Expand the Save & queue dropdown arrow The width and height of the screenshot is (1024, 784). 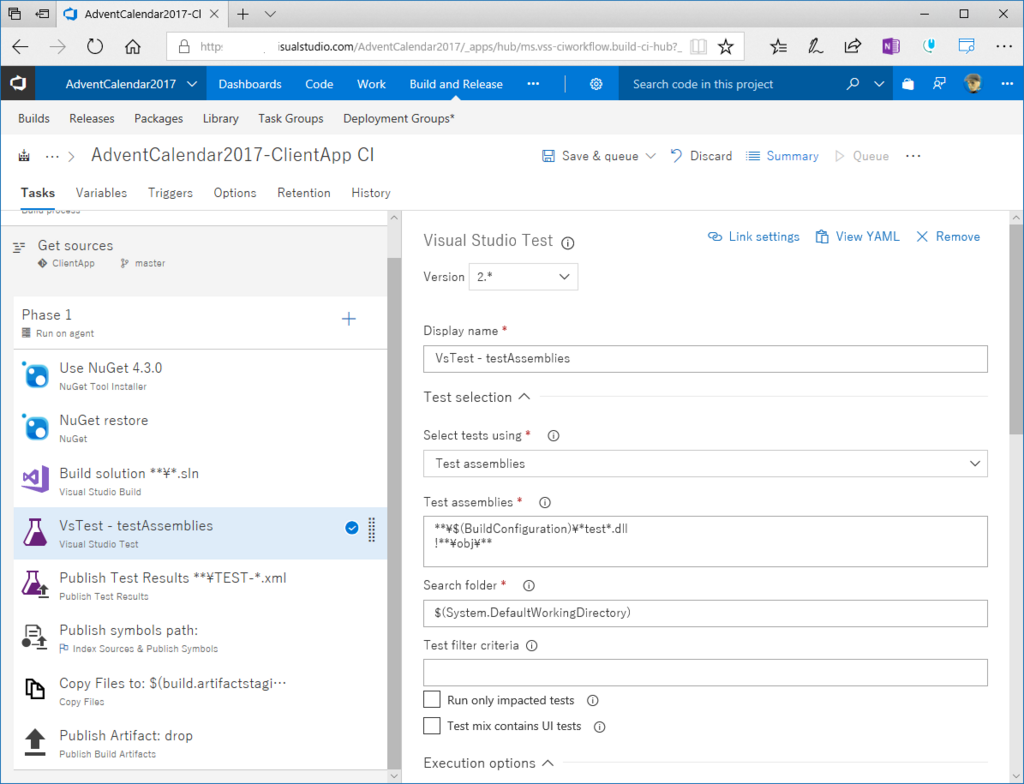point(650,156)
